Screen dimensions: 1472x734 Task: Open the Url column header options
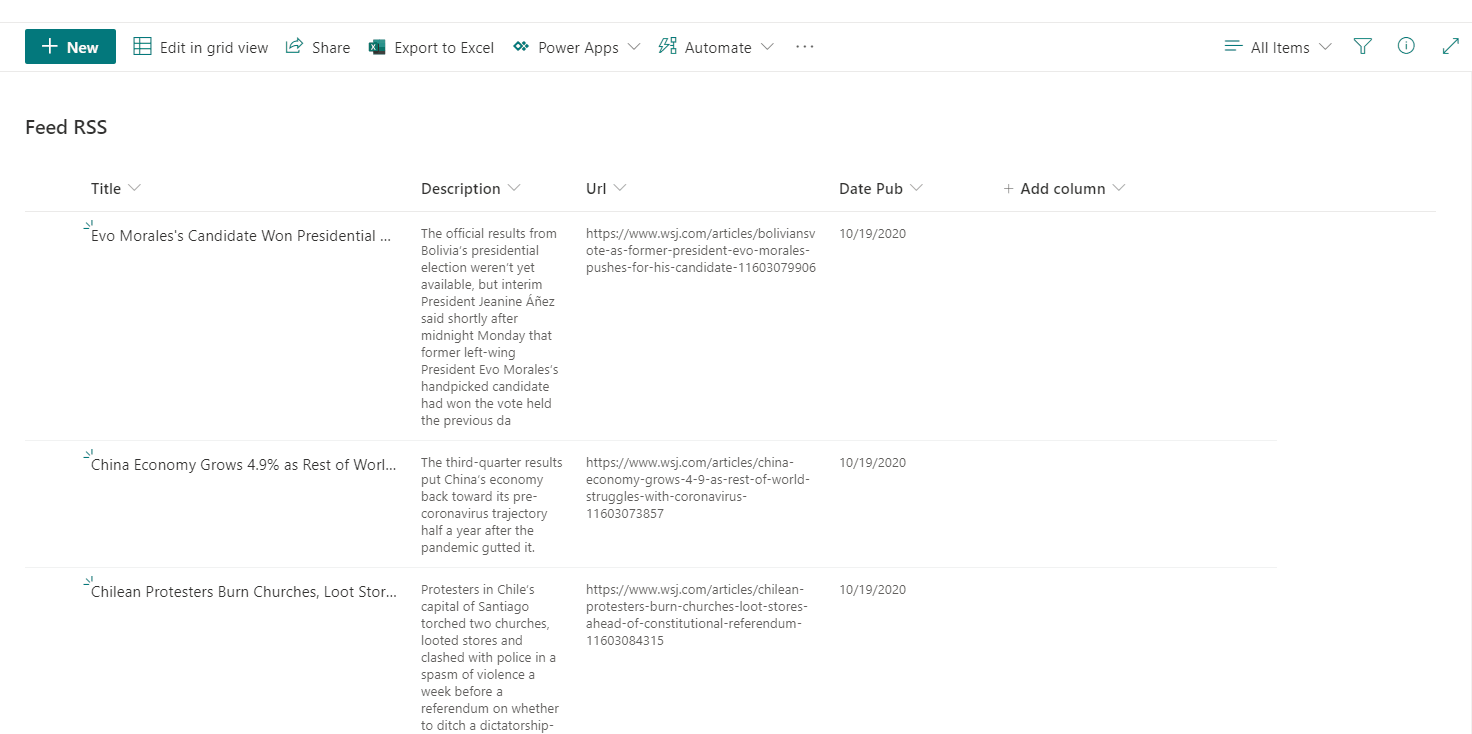[x=606, y=188]
